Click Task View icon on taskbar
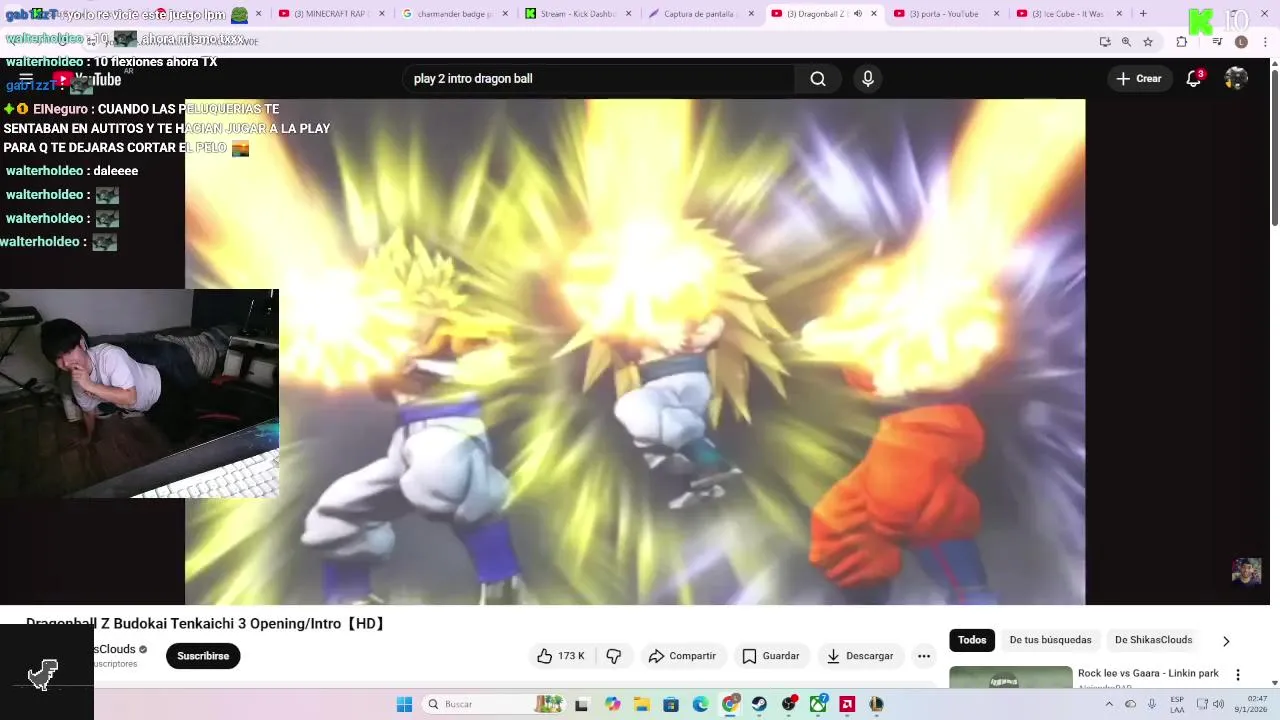Viewport: 1280px width, 720px height. (582, 704)
